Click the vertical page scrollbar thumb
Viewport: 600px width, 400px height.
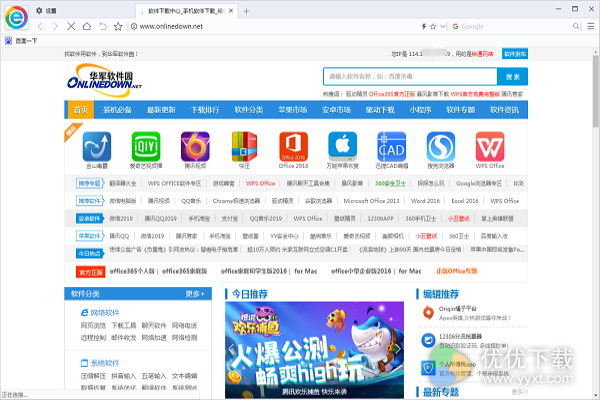[595, 91]
